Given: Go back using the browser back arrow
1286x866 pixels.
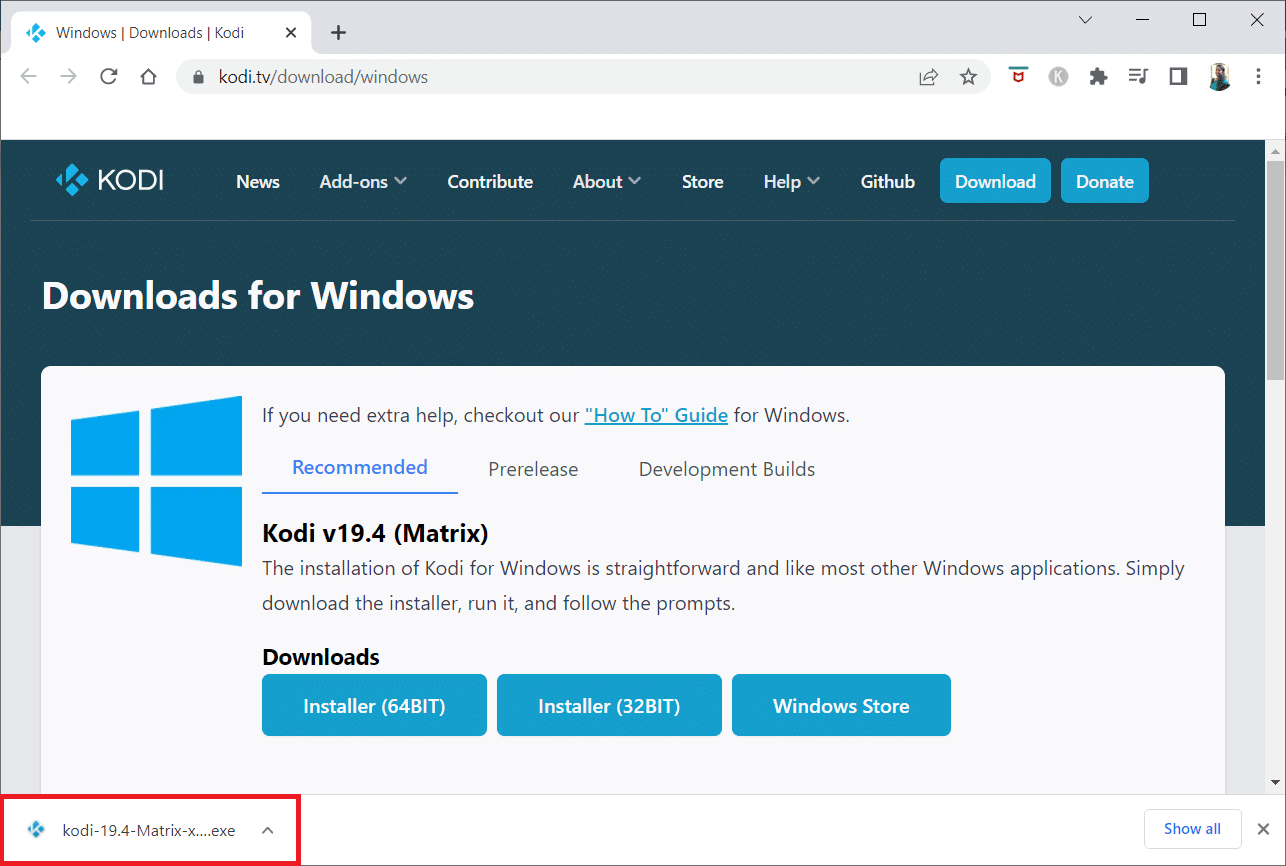Looking at the screenshot, I should point(28,77).
